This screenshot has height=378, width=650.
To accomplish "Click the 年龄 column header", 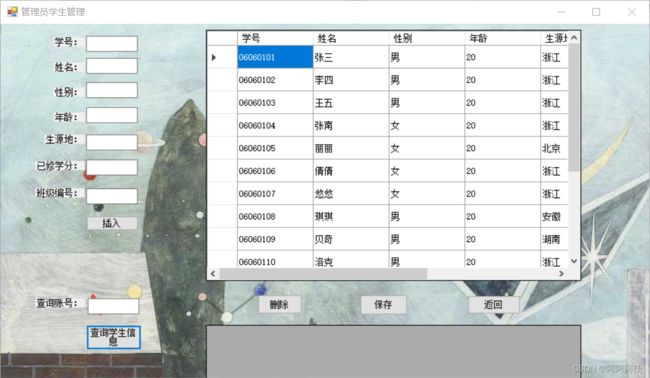I will point(503,38).
